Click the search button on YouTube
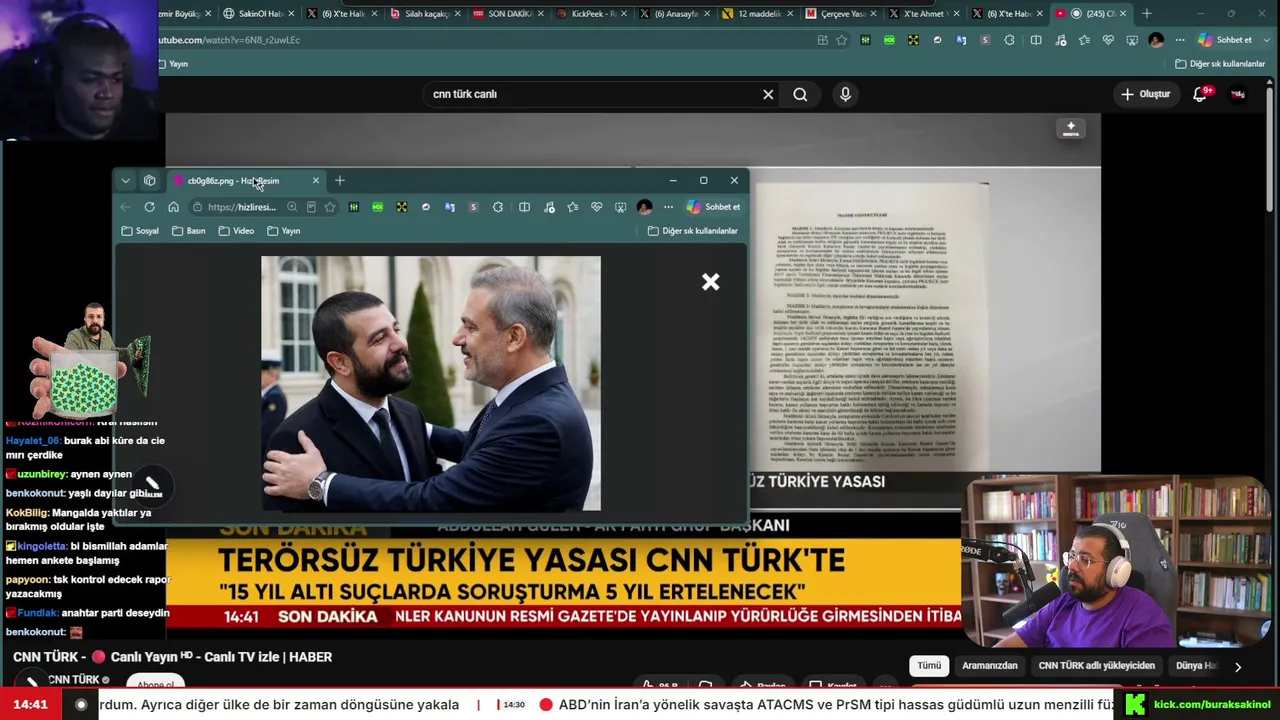Screen dimensions: 1280x720 (x=800, y=94)
